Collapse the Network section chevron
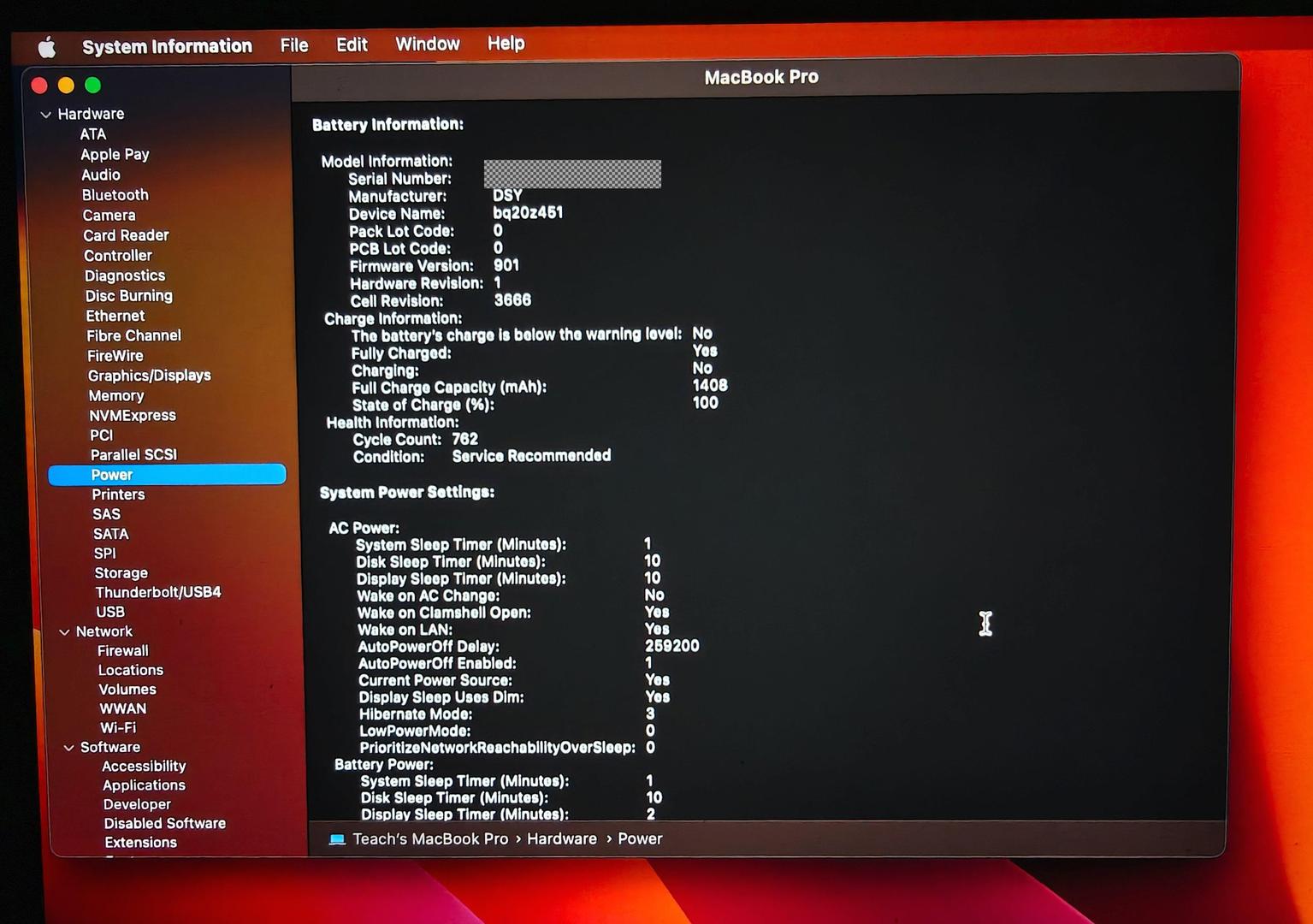Viewport: 1313px width, 924px height. 64,632
